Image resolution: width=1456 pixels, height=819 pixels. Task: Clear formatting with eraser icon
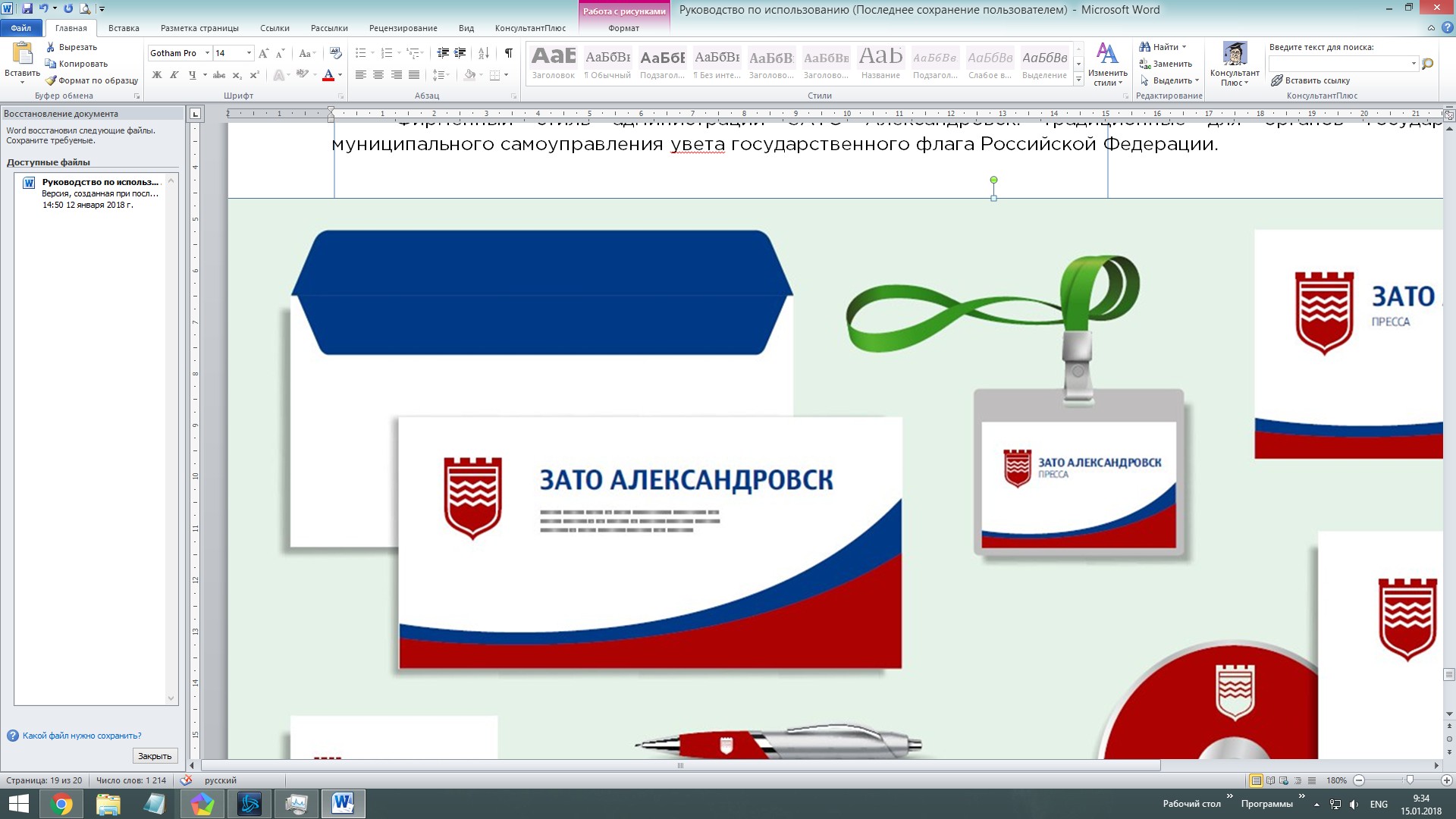tap(336, 53)
